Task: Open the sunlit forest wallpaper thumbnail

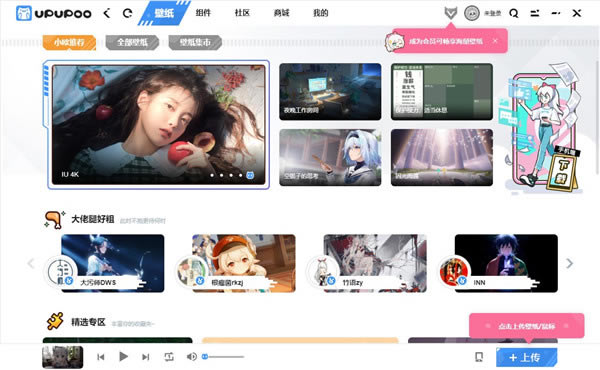Action: pos(442,158)
